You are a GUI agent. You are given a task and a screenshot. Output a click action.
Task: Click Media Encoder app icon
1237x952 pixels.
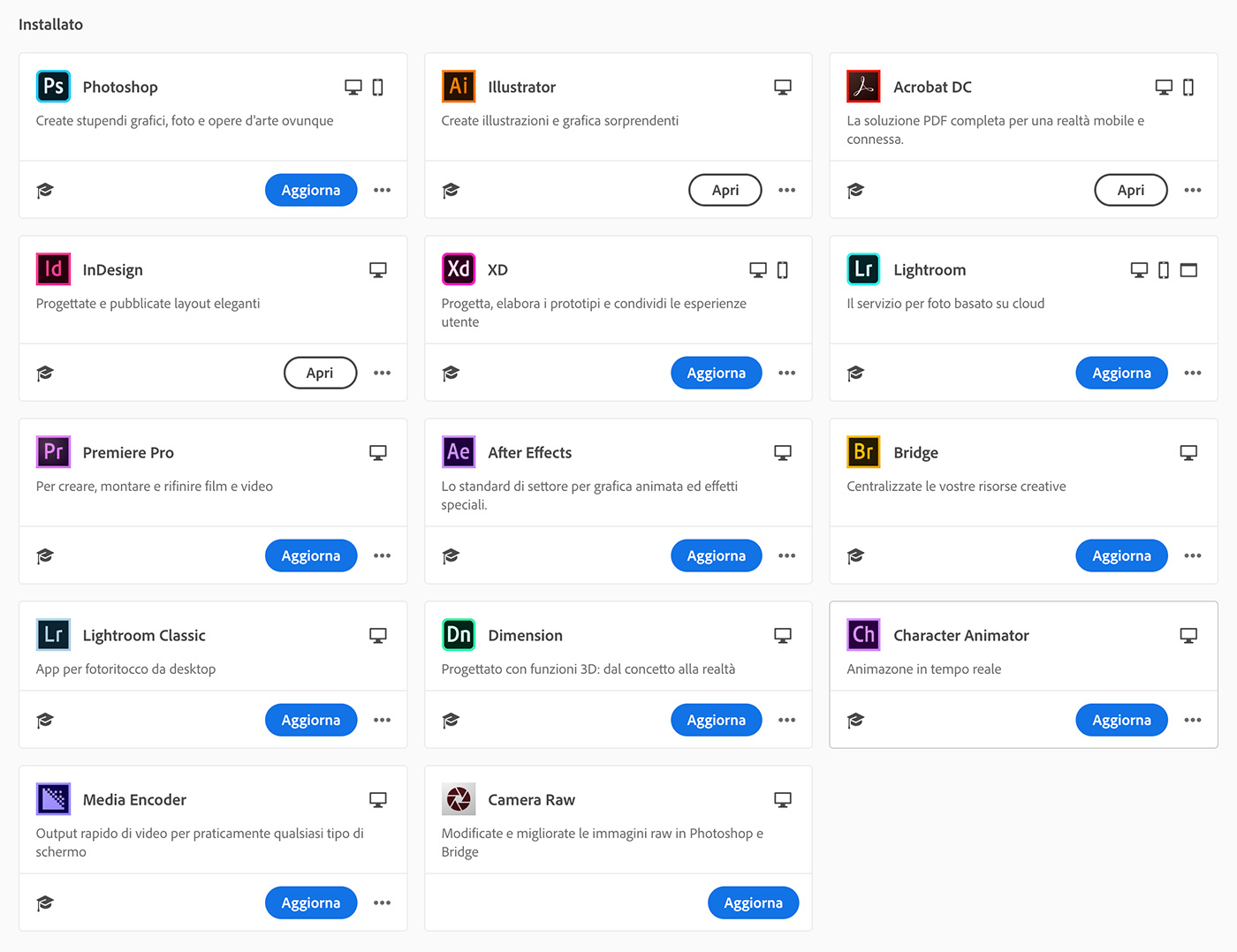(53, 799)
